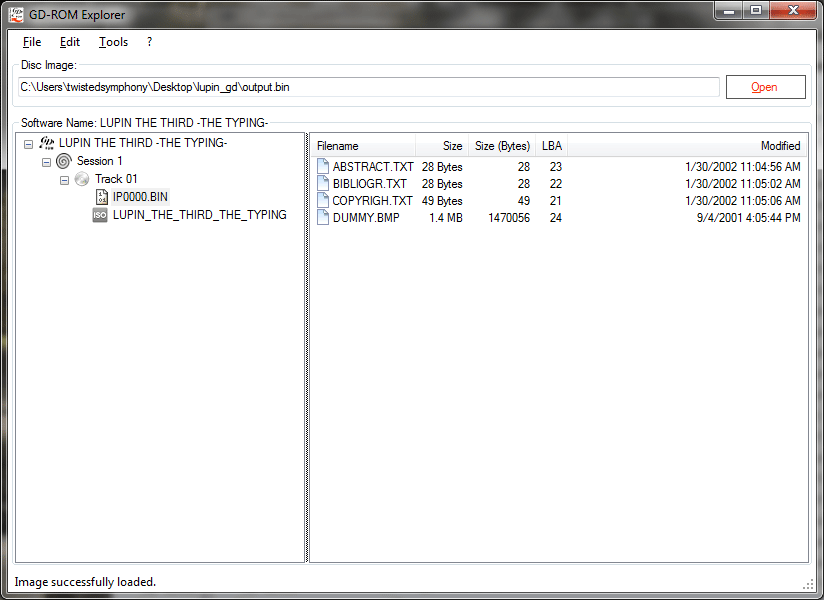Select IP0000.BIN in the tree
824x600 pixels.
(x=140, y=197)
